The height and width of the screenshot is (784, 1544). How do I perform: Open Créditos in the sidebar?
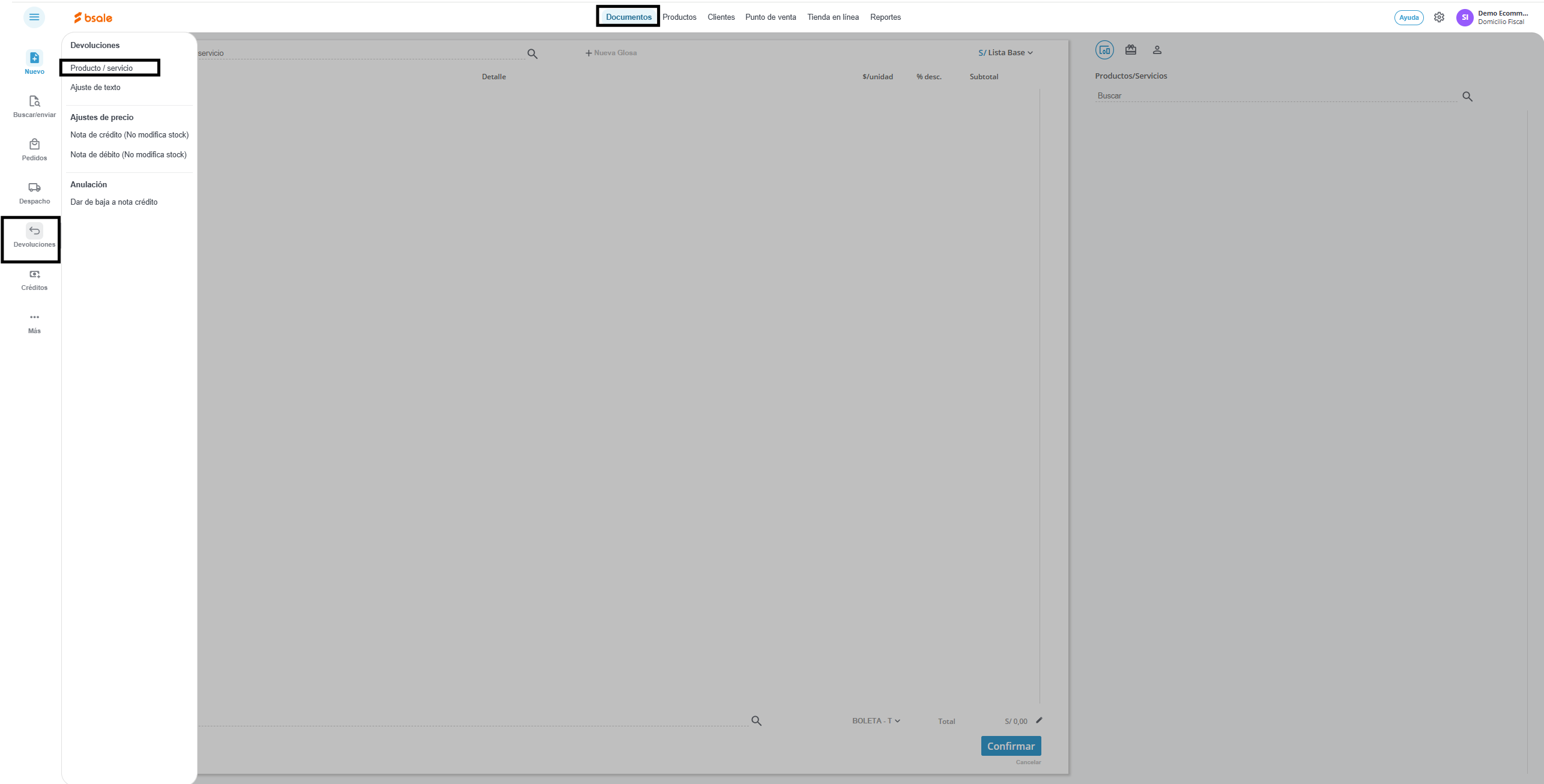[34, 275]
